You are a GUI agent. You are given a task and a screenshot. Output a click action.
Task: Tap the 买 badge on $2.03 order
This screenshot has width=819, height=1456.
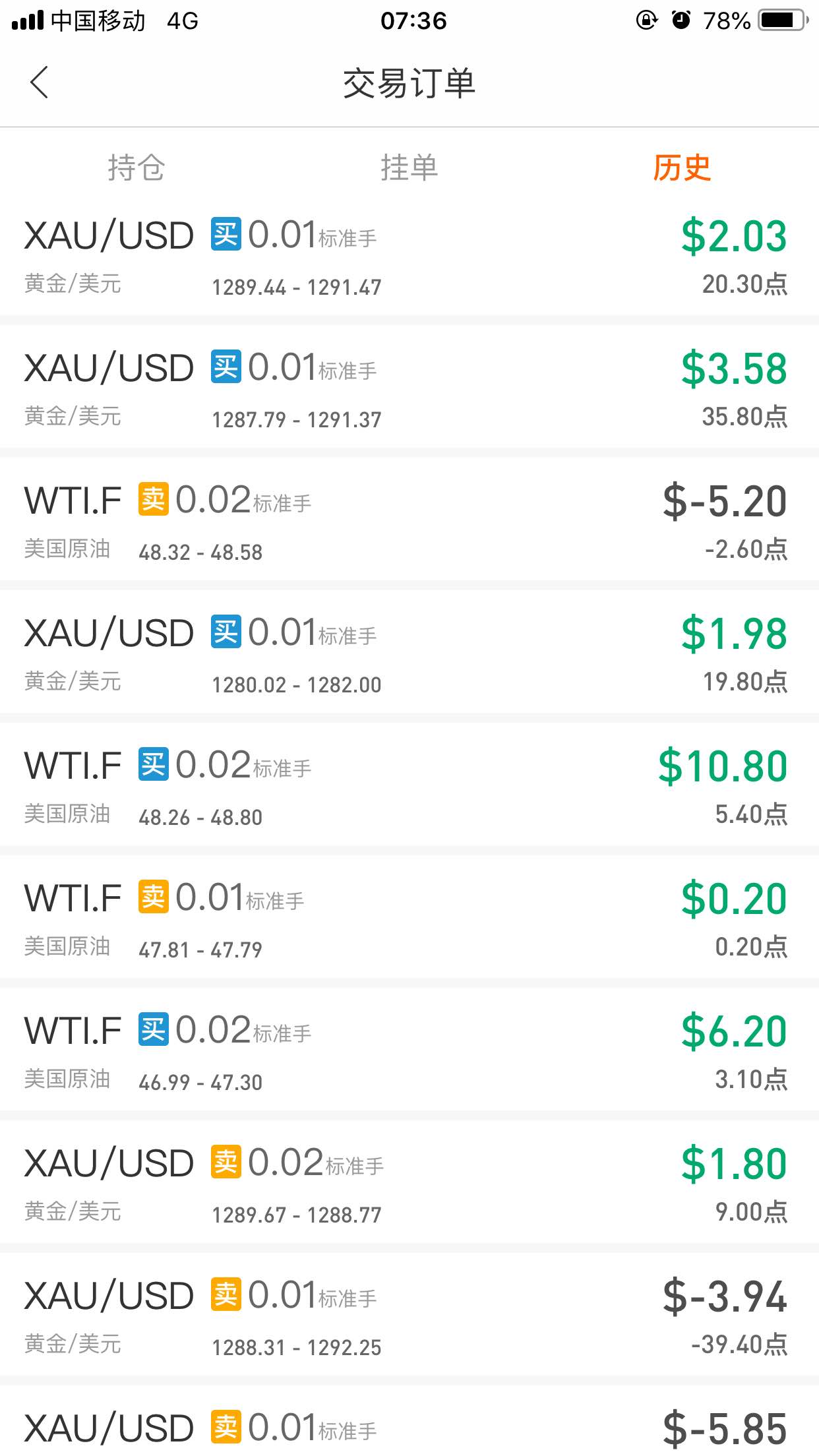point(226,234)
